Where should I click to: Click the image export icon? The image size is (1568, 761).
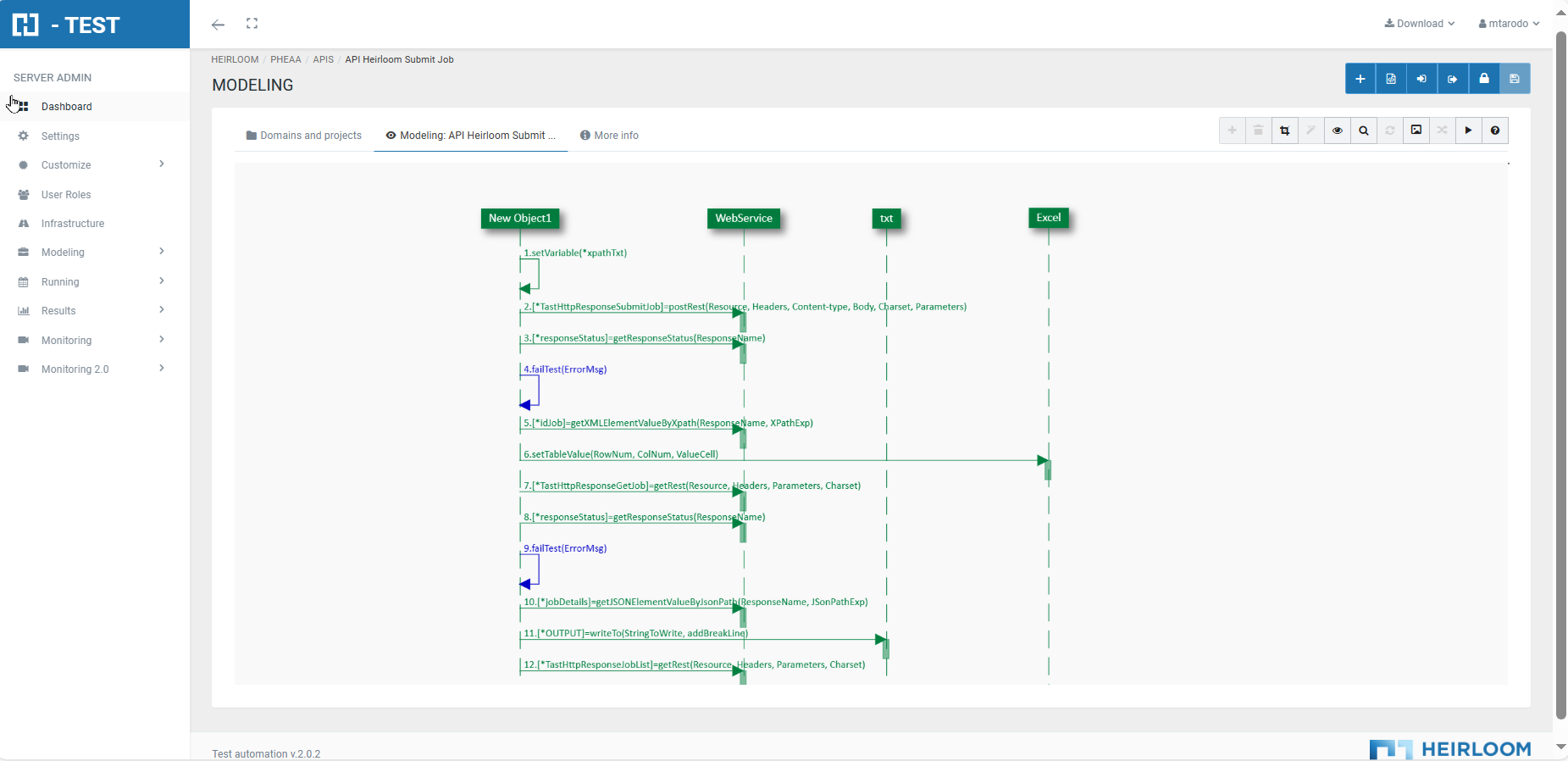(x=1416, y=131)
